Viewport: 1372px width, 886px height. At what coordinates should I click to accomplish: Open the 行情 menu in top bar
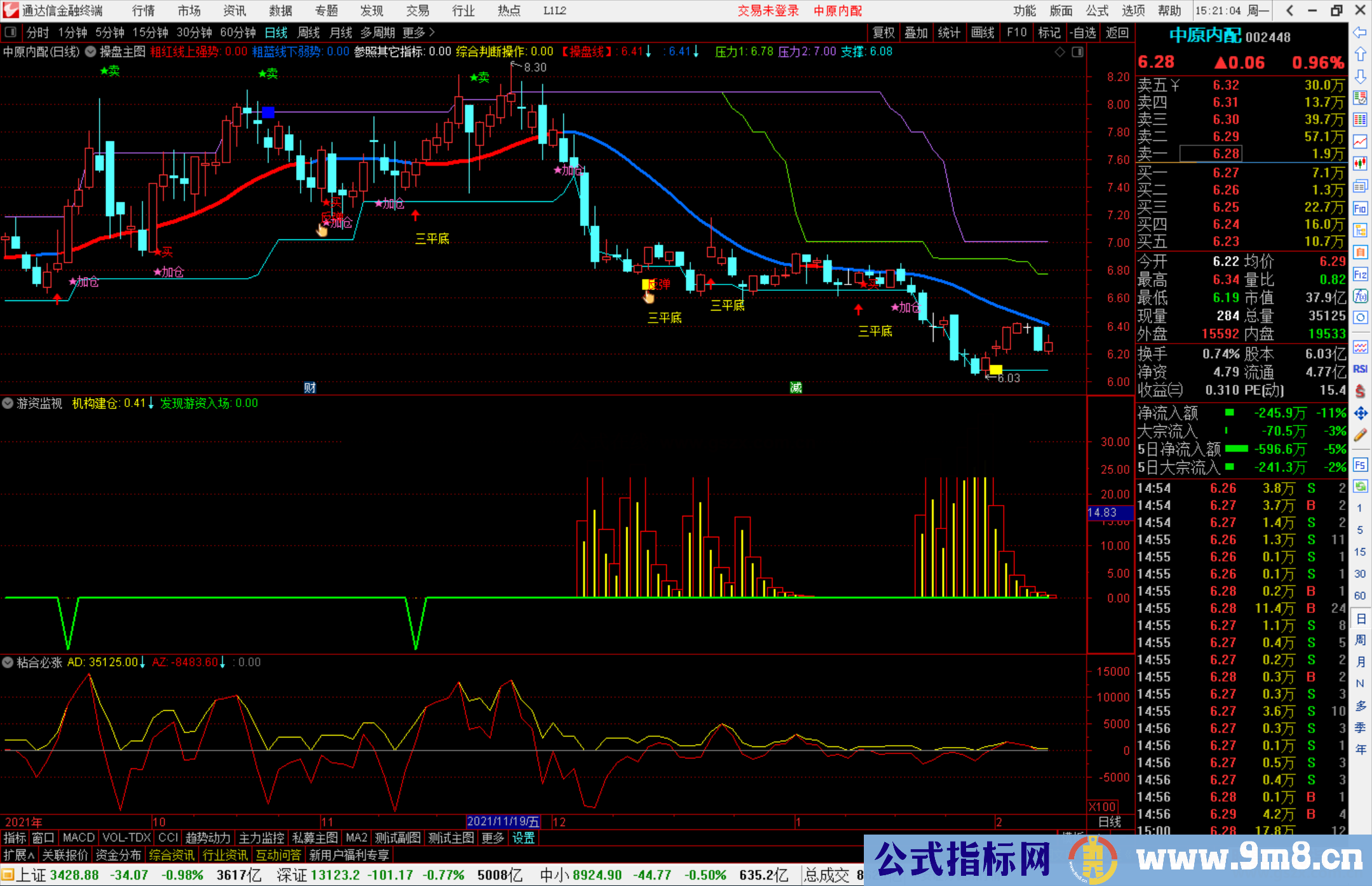(144, 11)
